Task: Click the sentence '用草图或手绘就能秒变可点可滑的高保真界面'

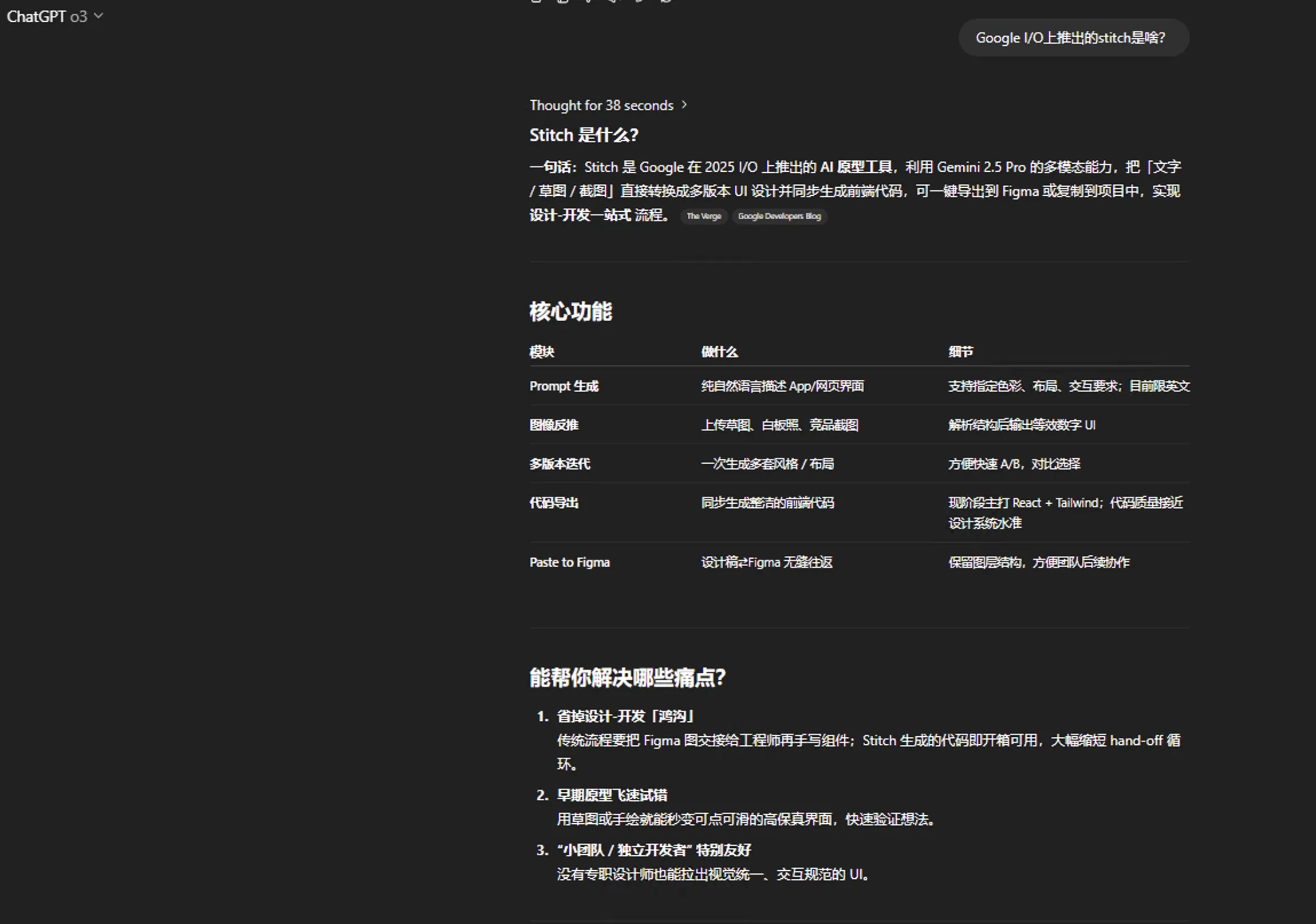Action: pos(694,820)
